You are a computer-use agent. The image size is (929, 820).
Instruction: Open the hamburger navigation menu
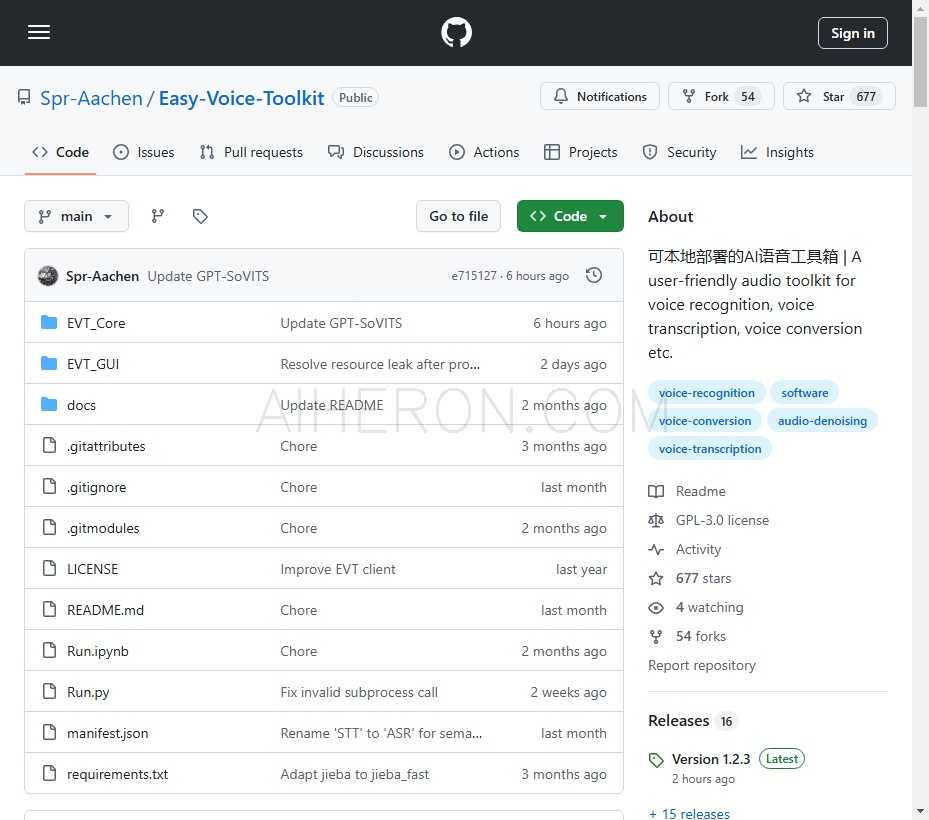click(x=39, y=33)
